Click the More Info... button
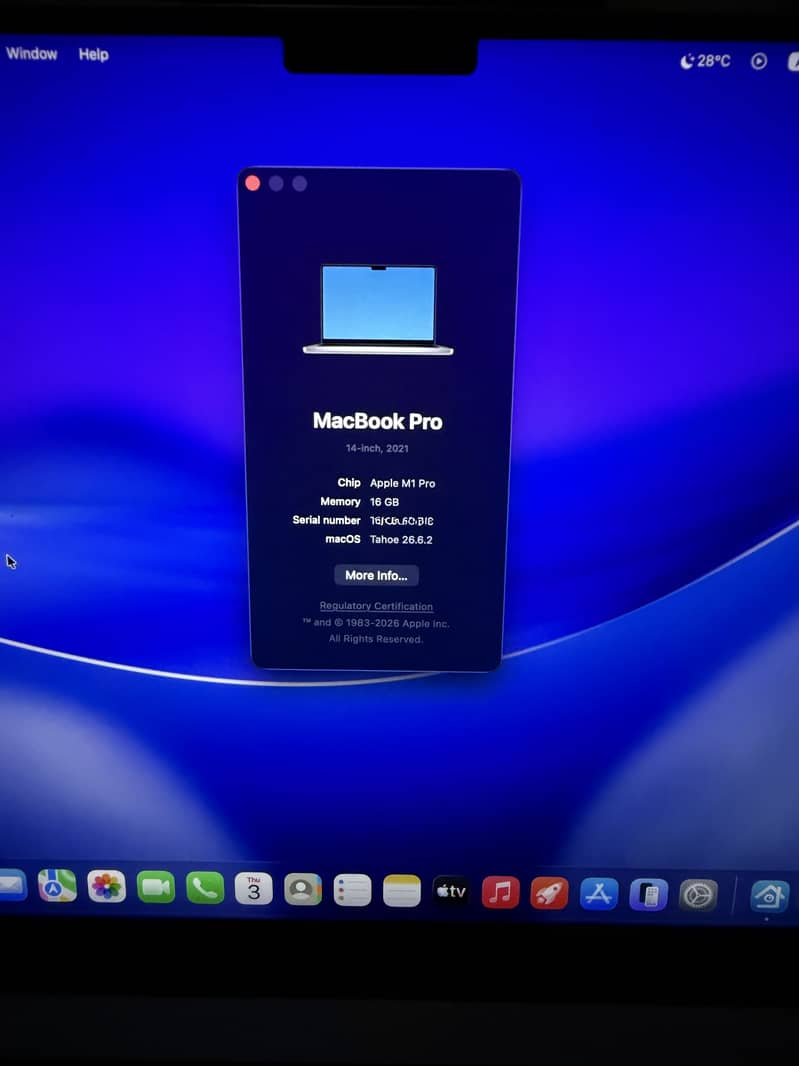Image resolution: width=799 pixels, height=1066 pixels. point(376,575)
